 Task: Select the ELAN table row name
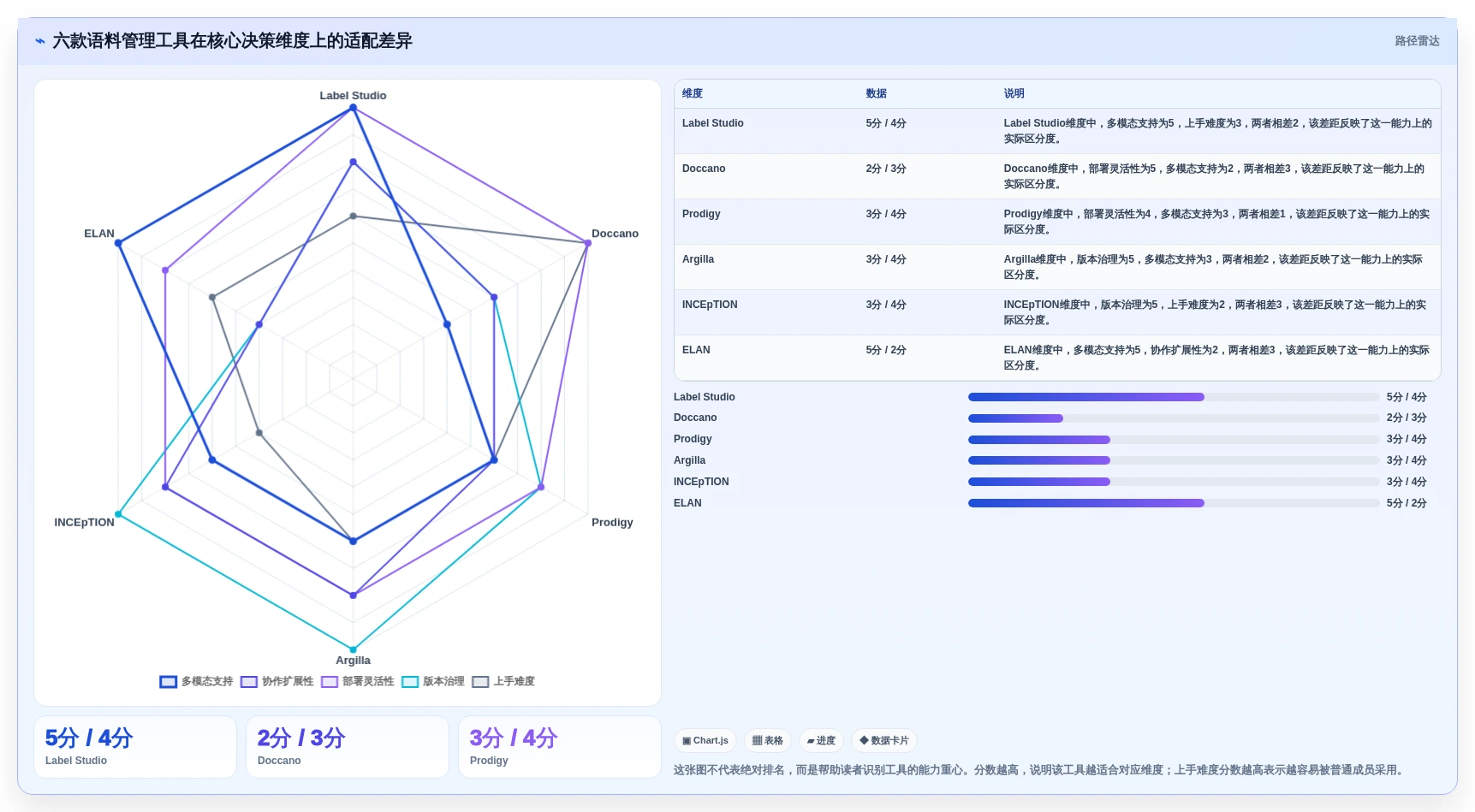pos(696,350)
